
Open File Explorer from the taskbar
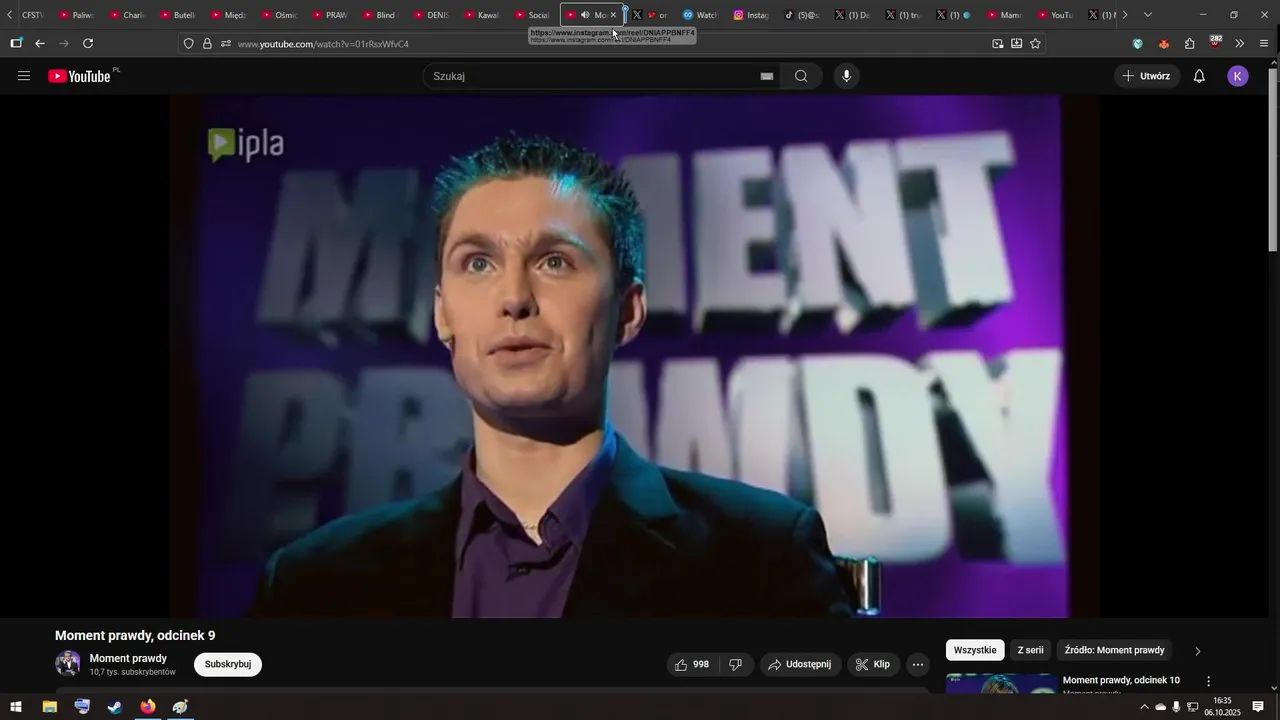tap(49, 707)
